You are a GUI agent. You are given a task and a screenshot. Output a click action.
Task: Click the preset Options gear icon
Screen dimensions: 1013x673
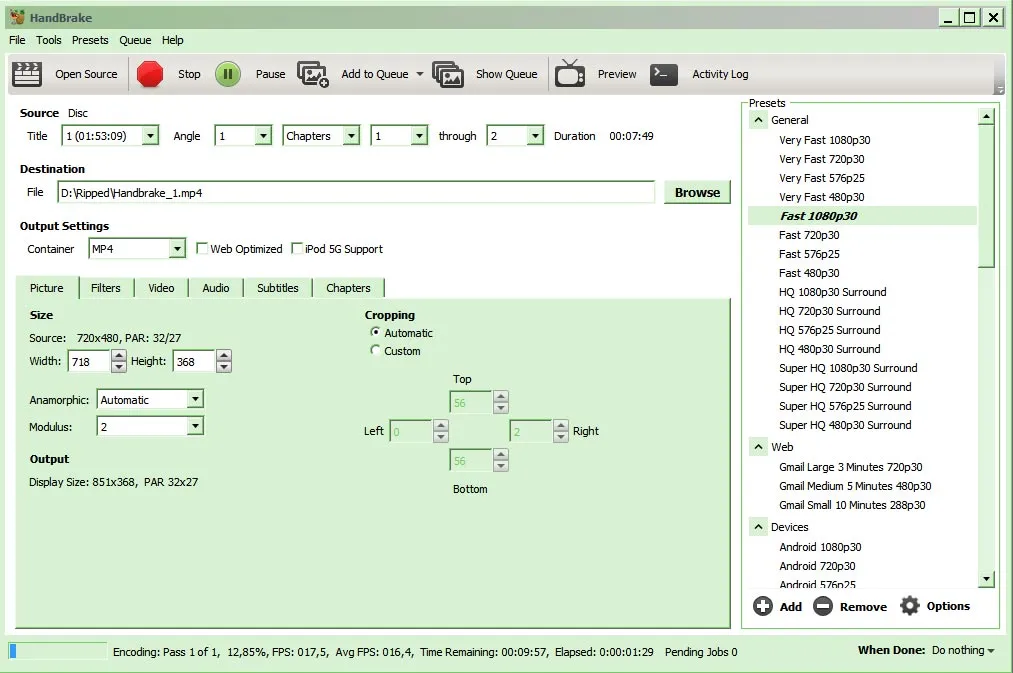pos(909,606)
